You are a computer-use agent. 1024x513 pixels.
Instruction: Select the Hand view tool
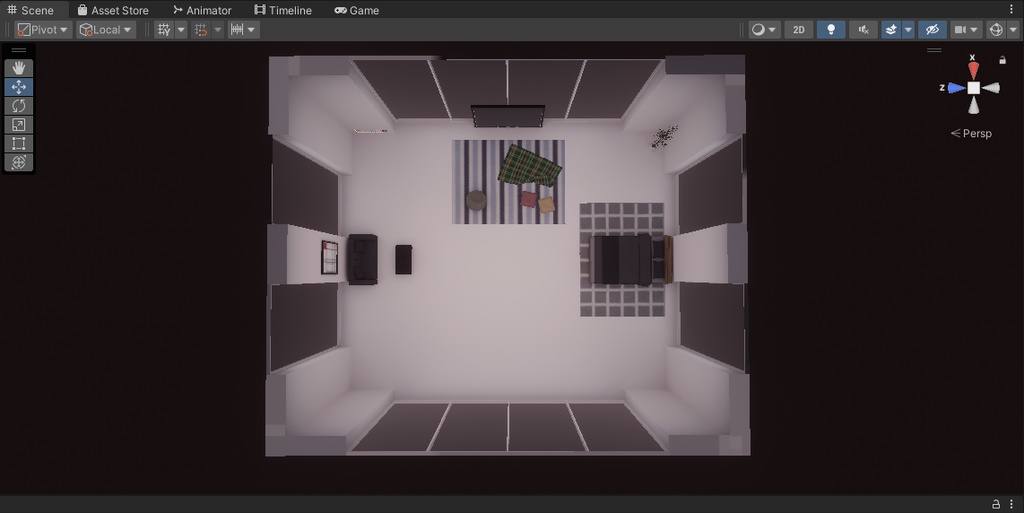click(x=18, y=68)
